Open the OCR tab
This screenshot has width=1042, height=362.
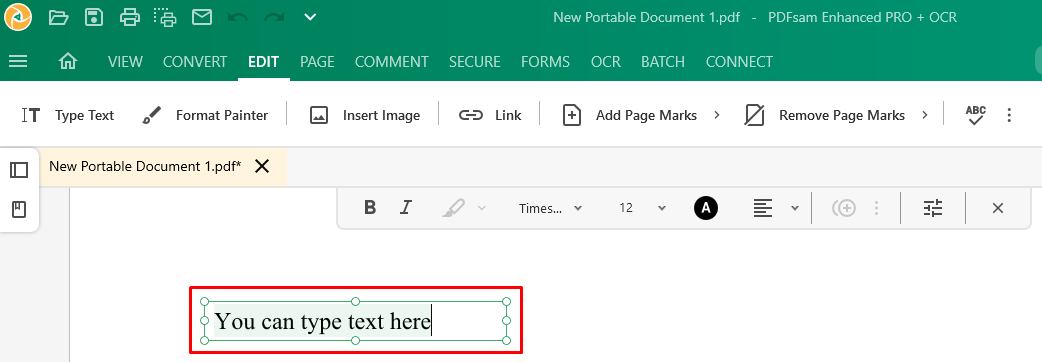(x=605, y=62)
